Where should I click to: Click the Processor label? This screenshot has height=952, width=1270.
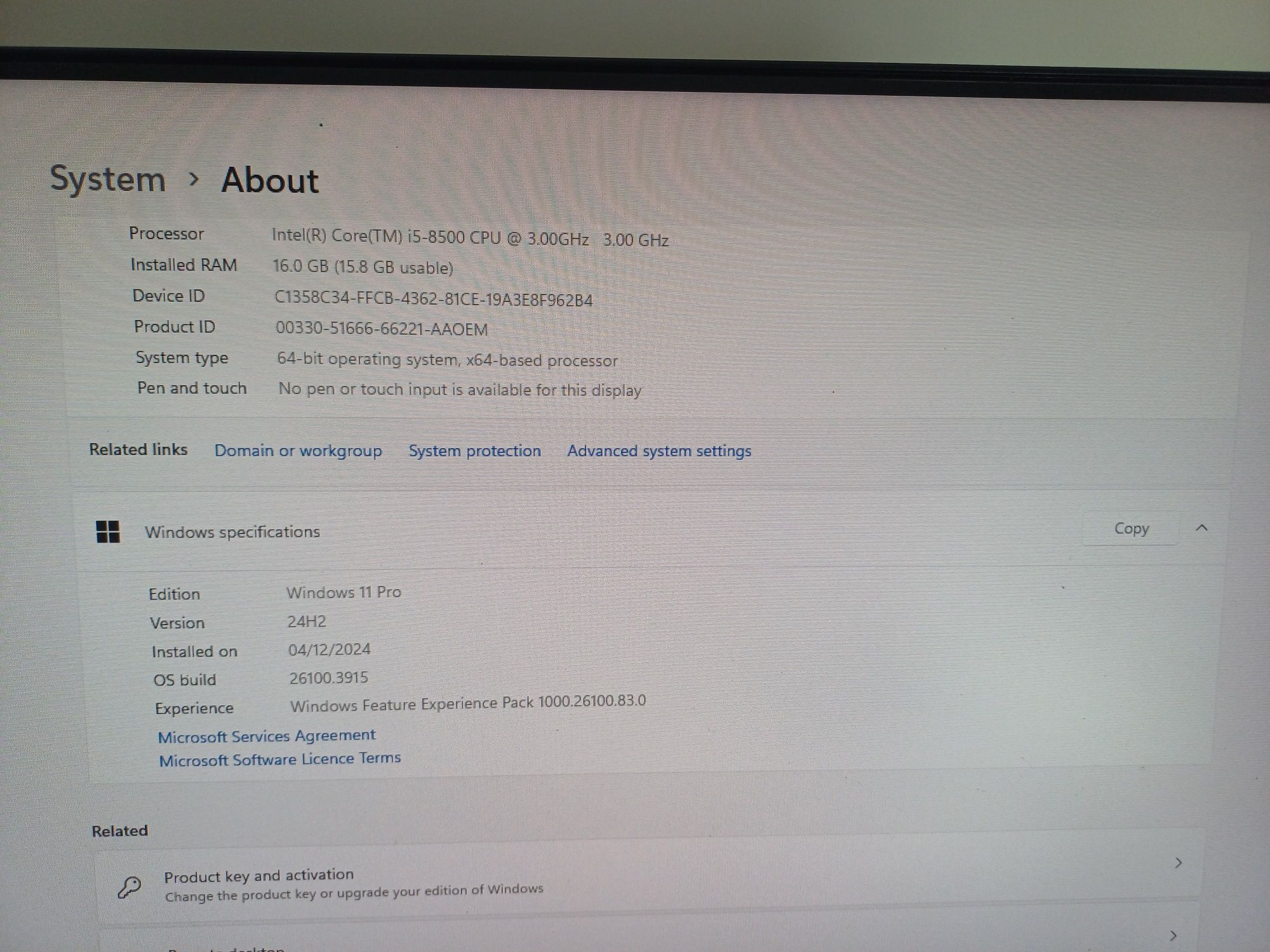[166, 234]
